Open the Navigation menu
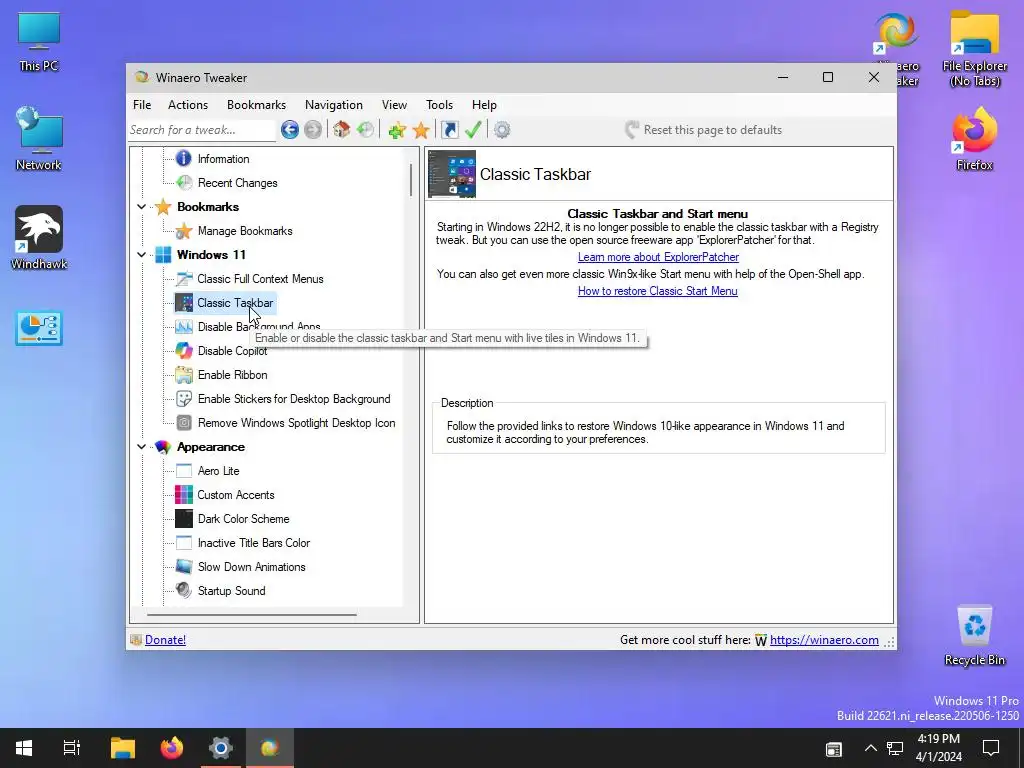1024x768 pixels. tap(334, 105)
